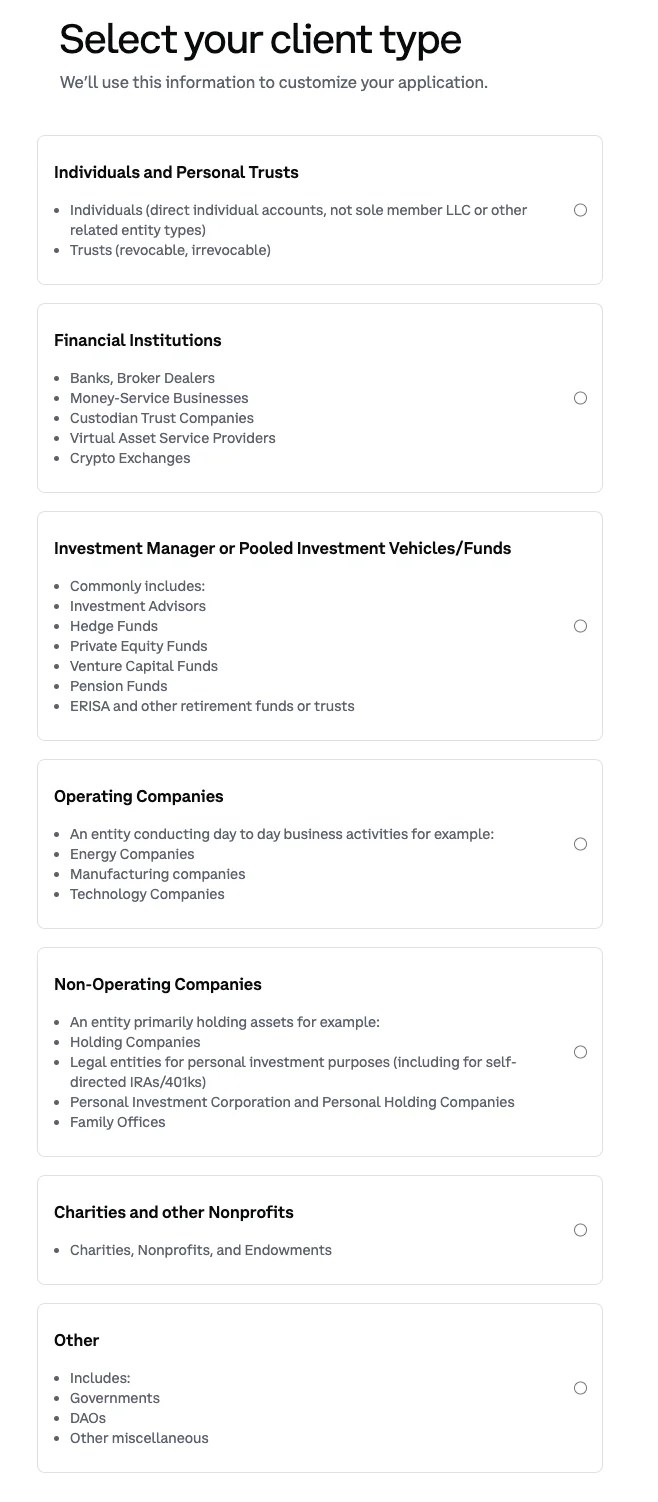Click the Trusts (revocable, irrevocable) bullet text

click(170, 250)
